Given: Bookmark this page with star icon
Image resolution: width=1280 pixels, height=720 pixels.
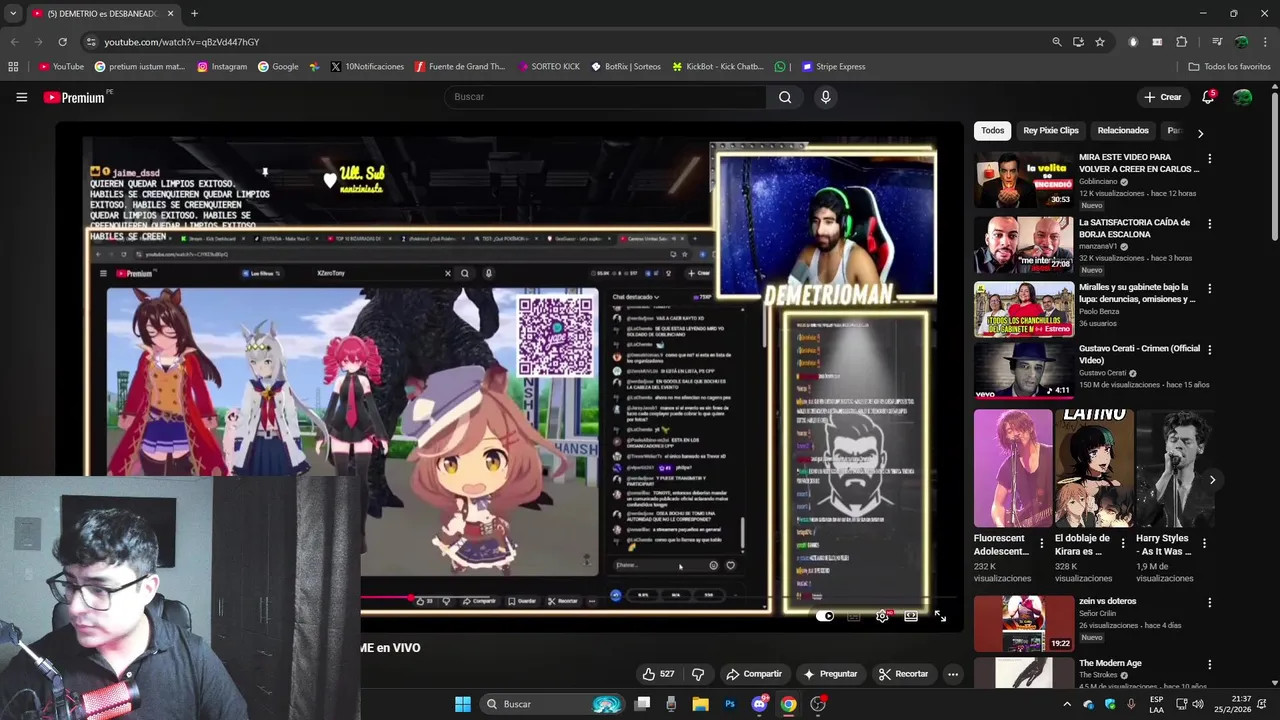Looking at the screenshot, I should pyautogui.click(x=1100, y=42).
